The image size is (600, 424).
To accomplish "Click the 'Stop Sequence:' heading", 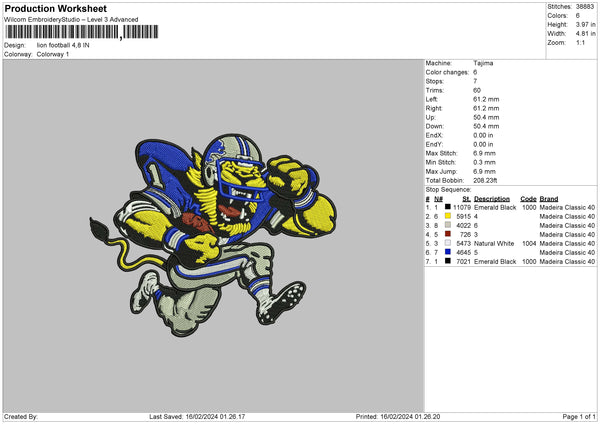I will (448, 190).
